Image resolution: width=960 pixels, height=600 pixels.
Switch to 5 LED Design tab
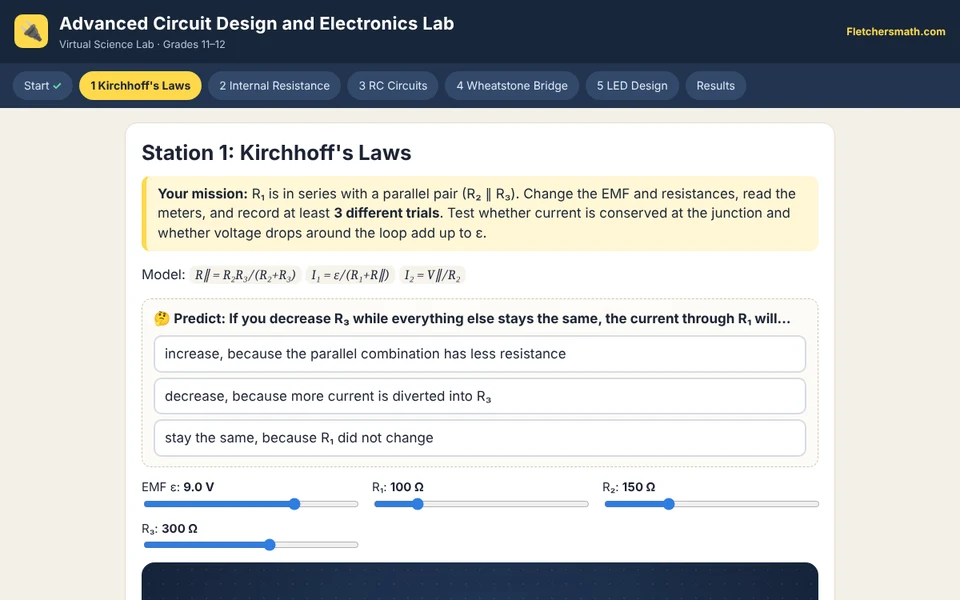(x=632, y=86)
